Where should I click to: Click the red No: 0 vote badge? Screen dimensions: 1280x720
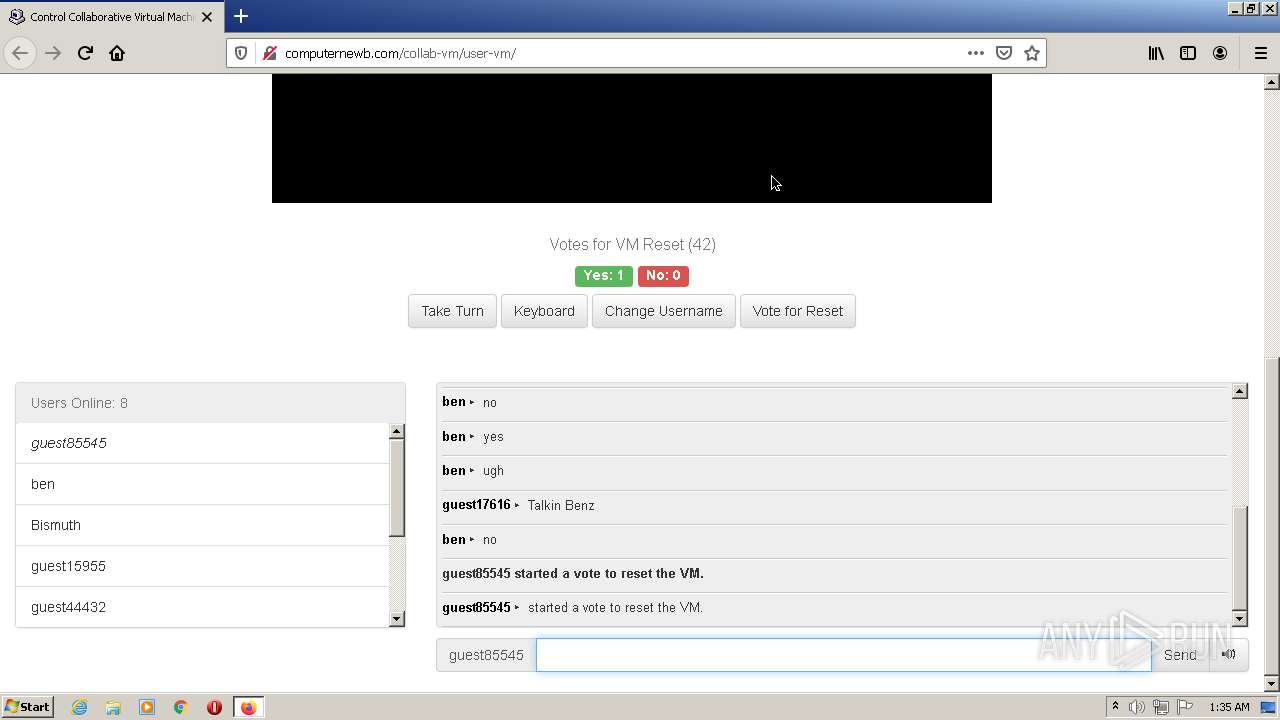pos(663,276)
